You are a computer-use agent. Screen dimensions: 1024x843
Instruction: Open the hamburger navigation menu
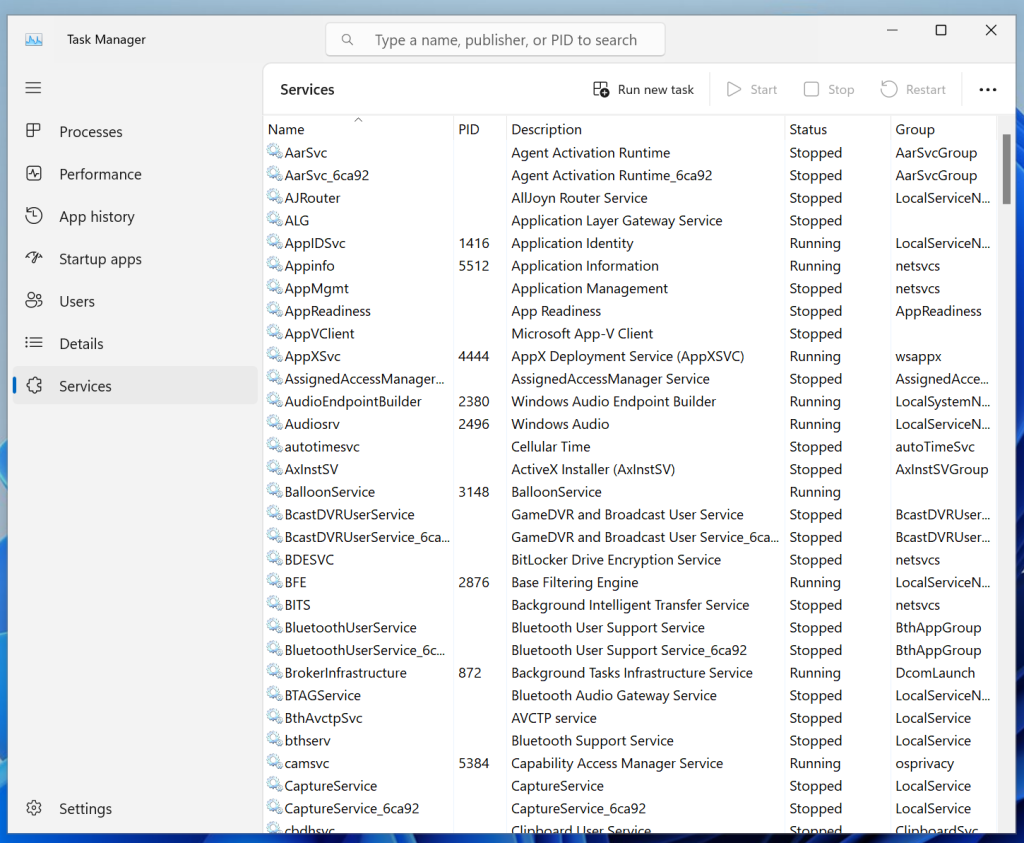pyautogui.click(x=33, y=88)
